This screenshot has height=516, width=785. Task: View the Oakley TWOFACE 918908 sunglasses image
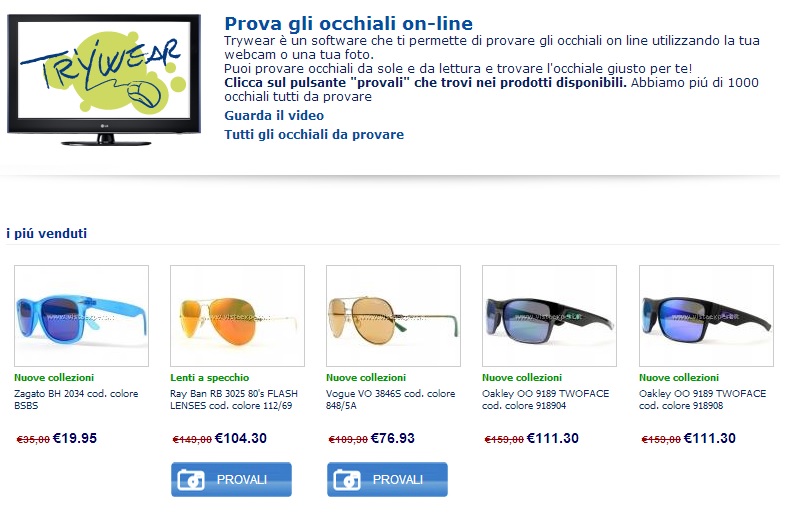706,315
